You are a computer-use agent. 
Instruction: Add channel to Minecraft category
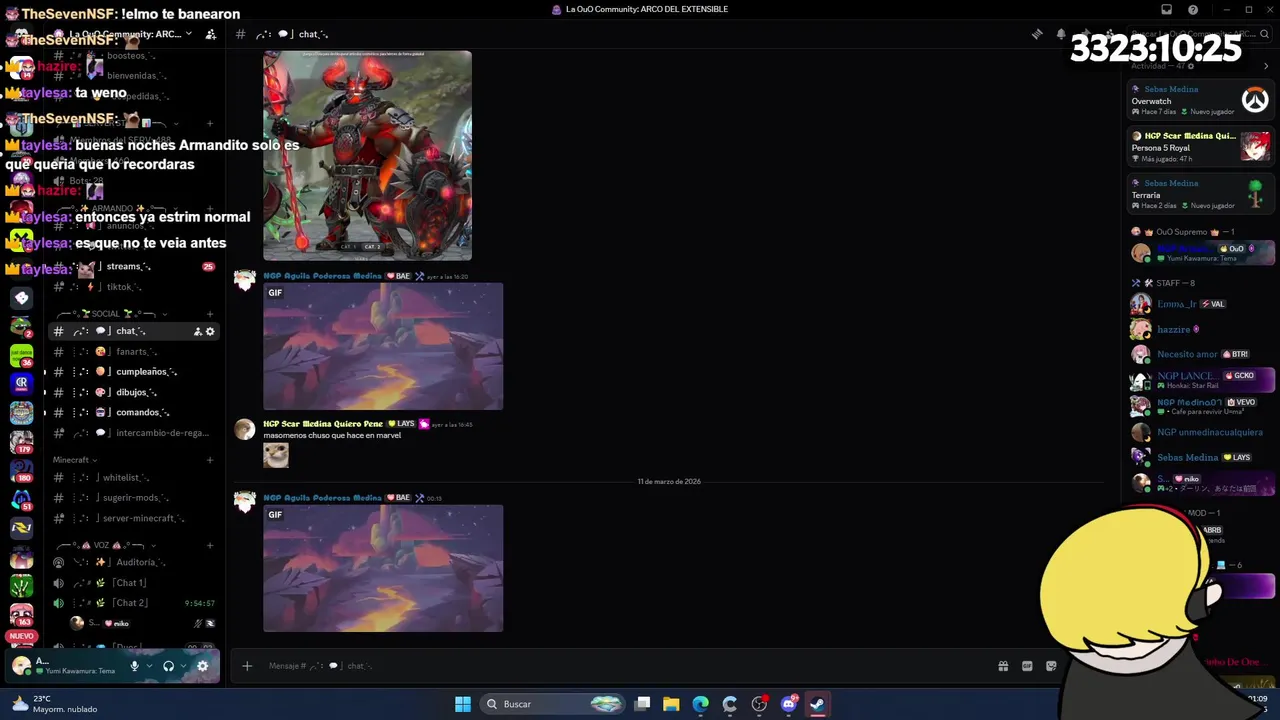[x=210, y=460]
